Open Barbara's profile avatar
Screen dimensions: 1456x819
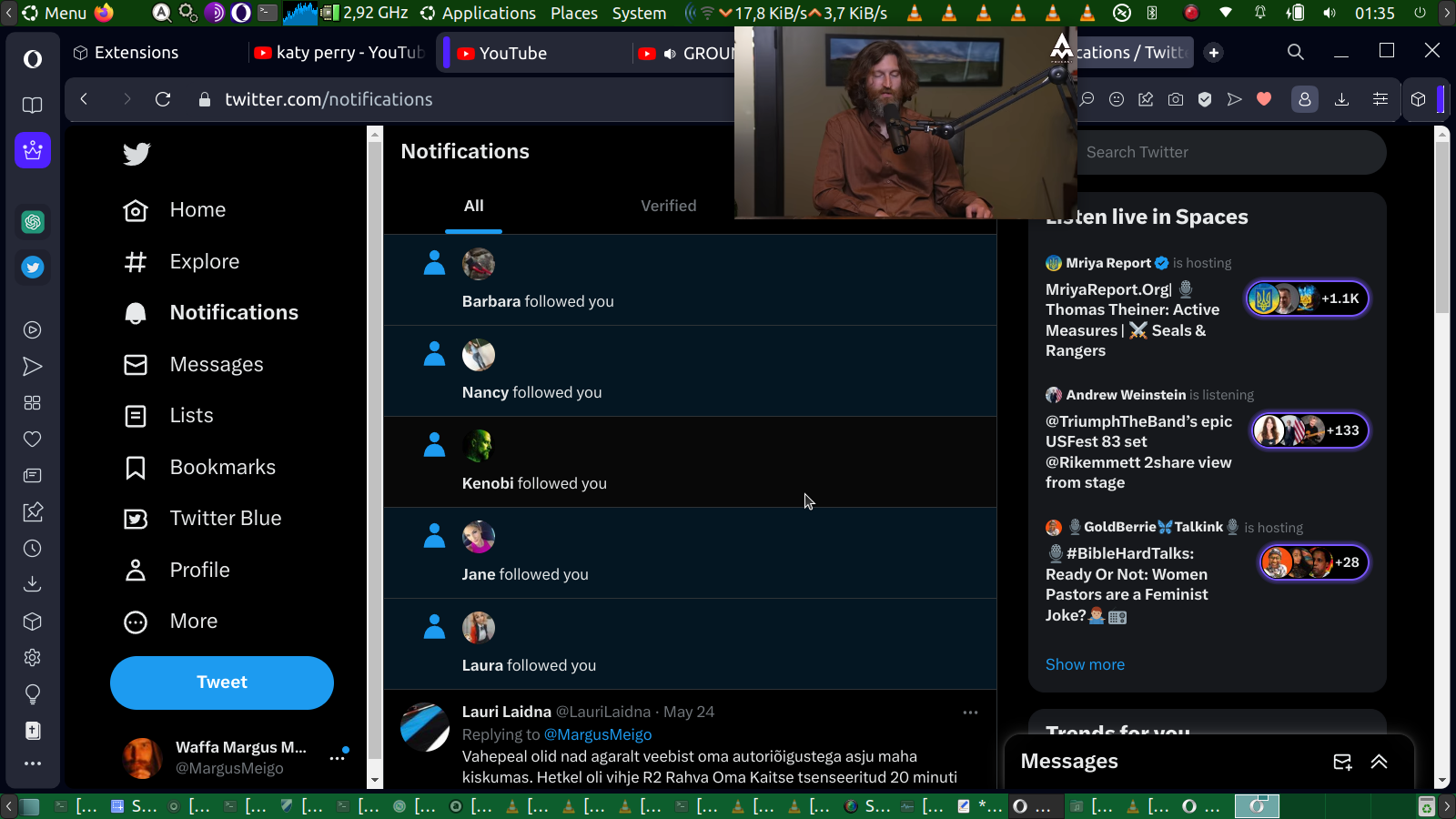[x=479, y=264]
